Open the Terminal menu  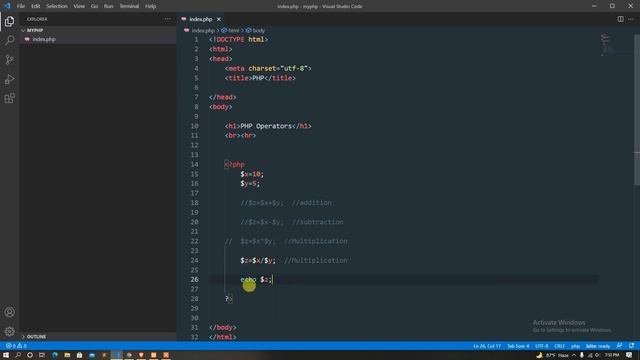click(x=129, y=6)
